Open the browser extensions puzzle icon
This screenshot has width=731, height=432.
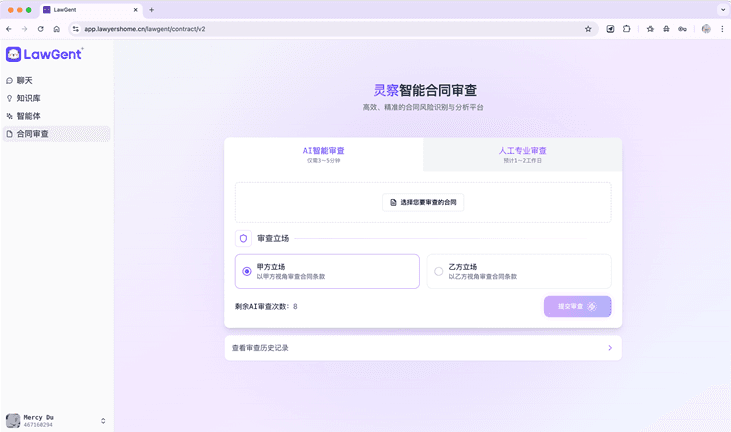tap(627, 29)
